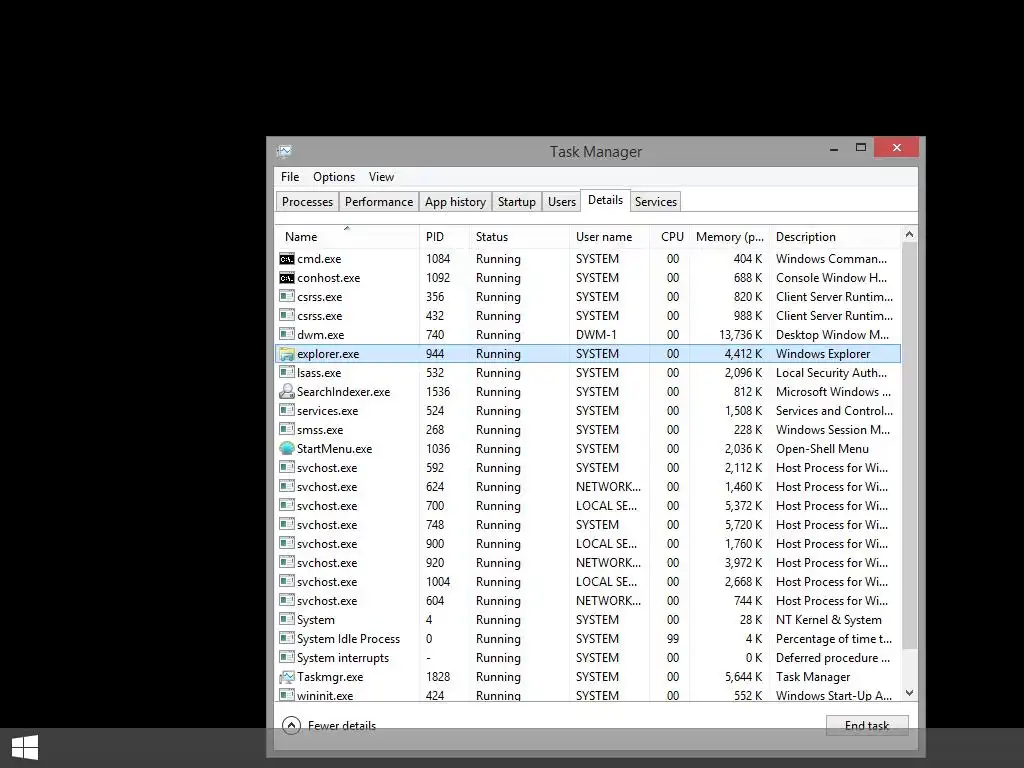Click the End task button
This screenshot has height=768, width=1024.
coord(867,726)
